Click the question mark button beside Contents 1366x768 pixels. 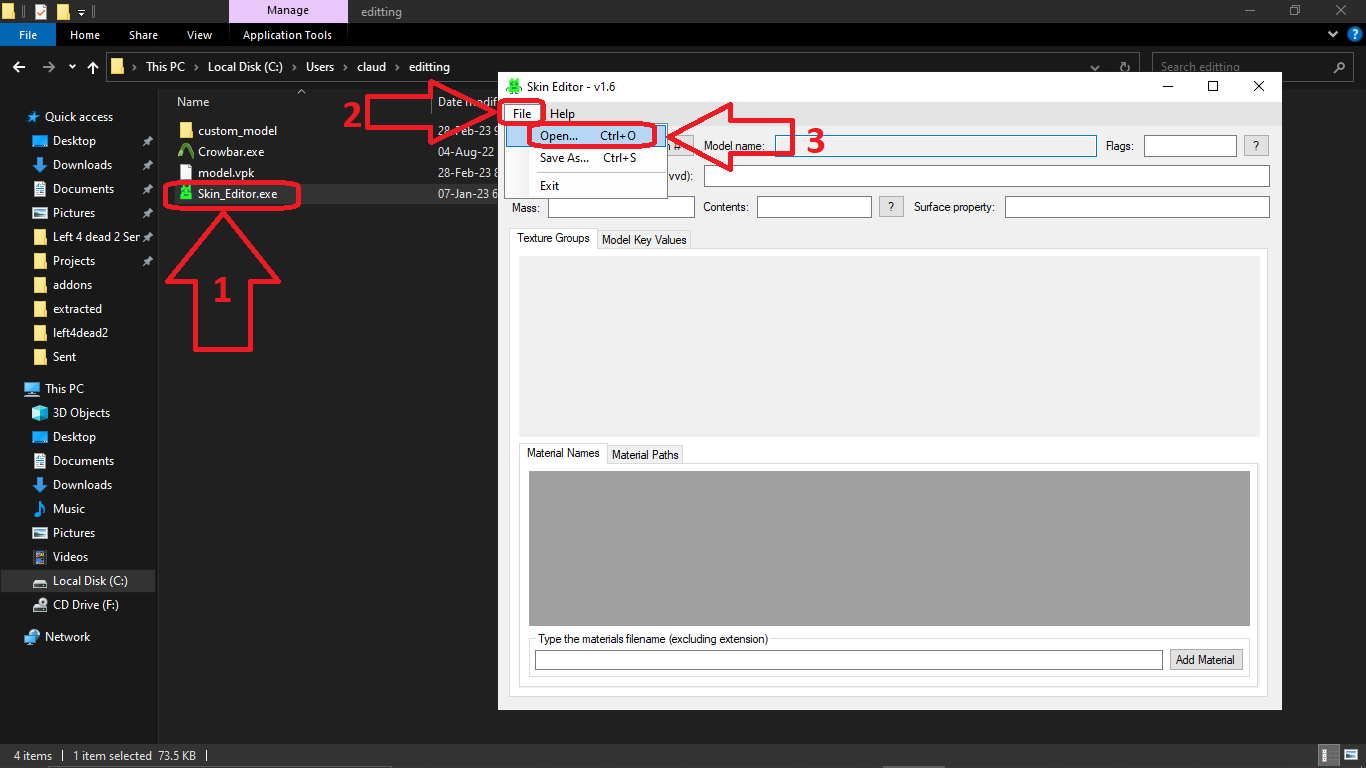(891, 207)
